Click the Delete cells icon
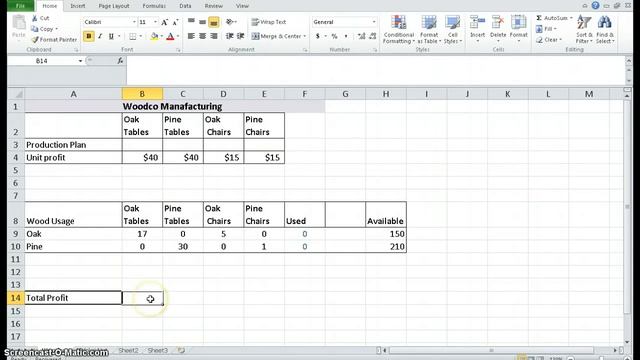The width and height of the screenshot is (640, 360). click(498, 22)
